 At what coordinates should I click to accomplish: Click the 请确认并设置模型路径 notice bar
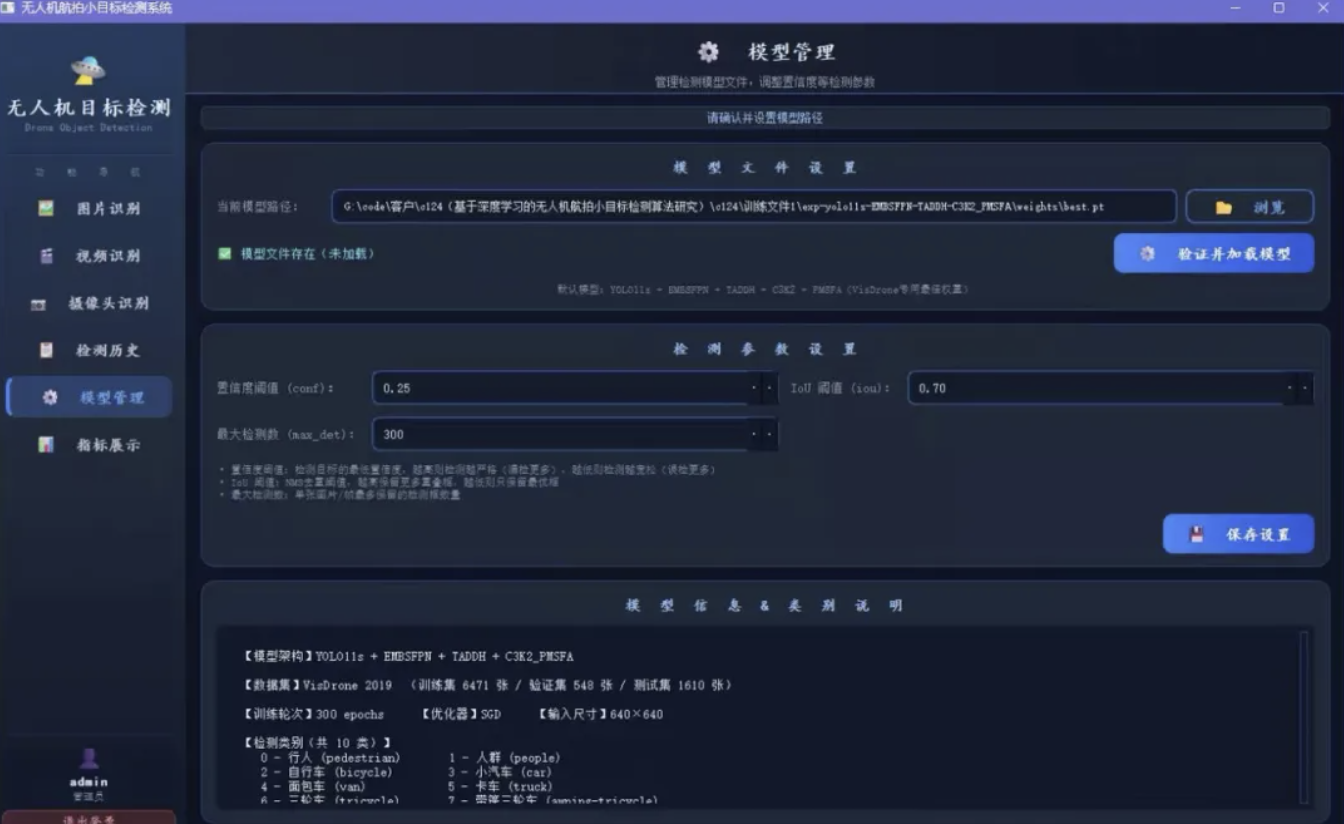tap(765, 118)
